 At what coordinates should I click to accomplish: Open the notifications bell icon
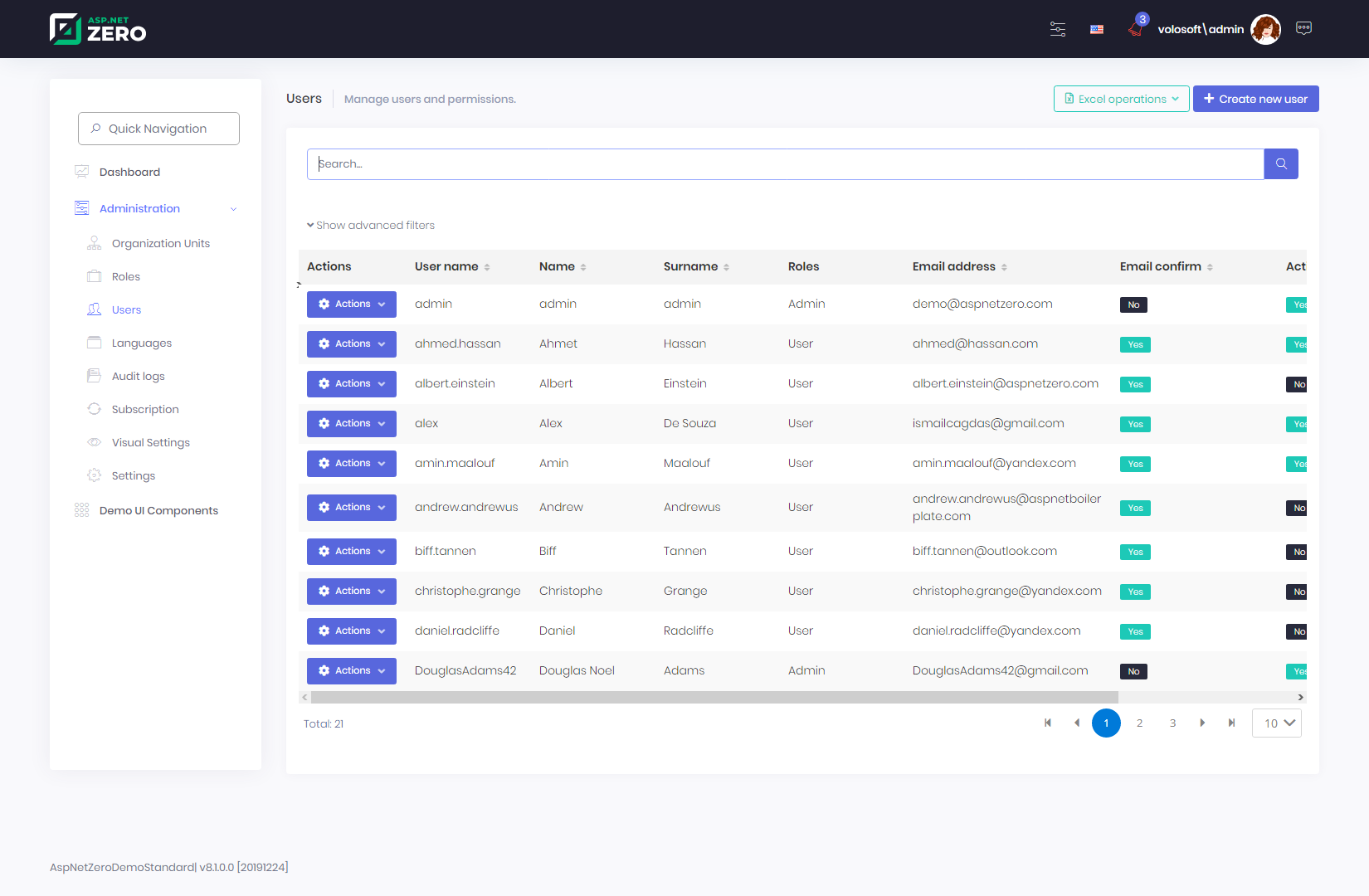coord(1135,29)
